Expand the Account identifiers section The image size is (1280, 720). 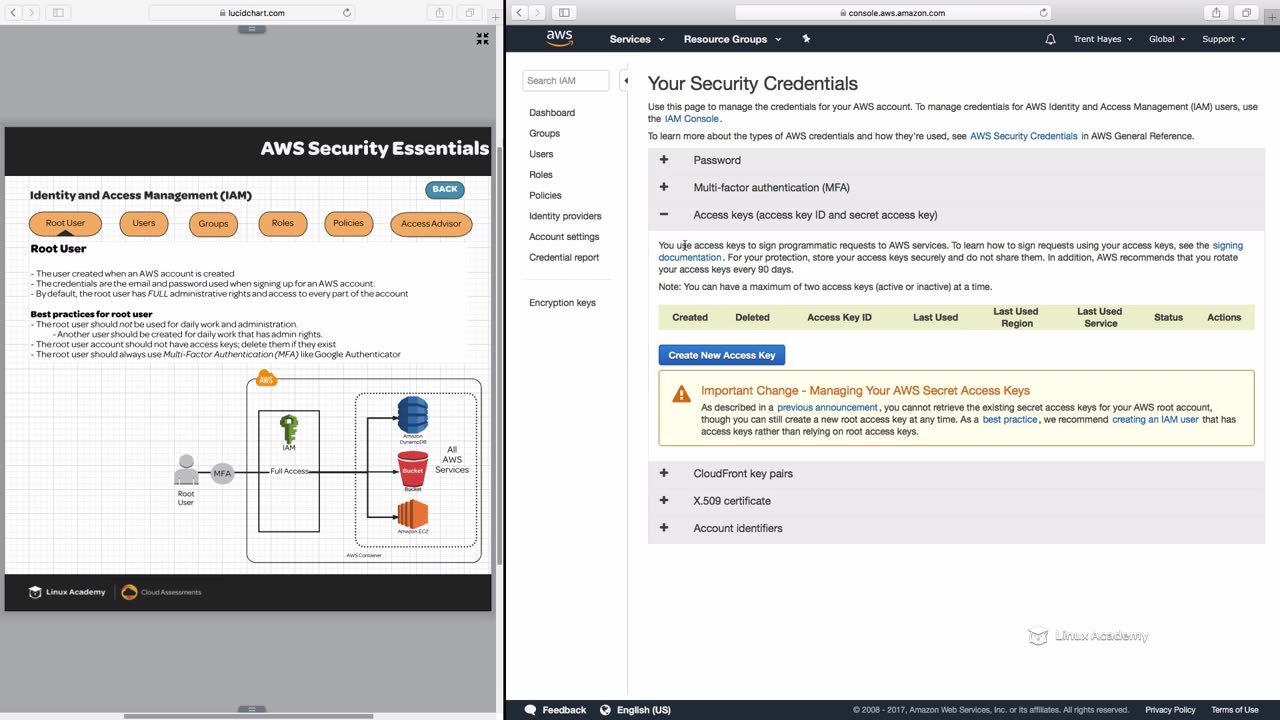(956, 528)
